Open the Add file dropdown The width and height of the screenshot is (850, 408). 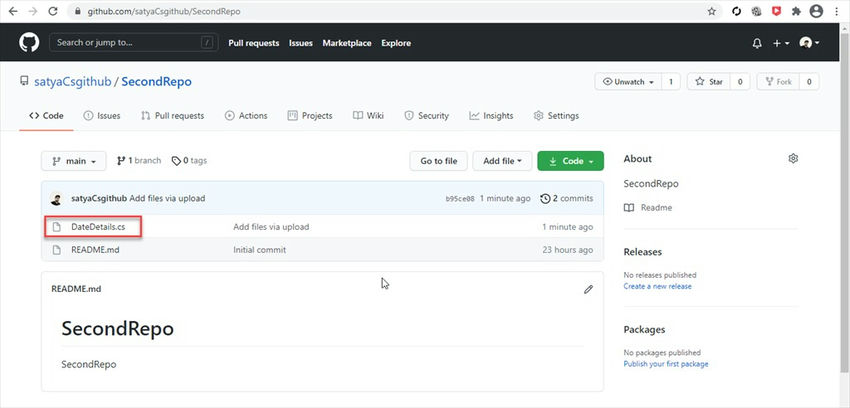[x=502, y=161]
